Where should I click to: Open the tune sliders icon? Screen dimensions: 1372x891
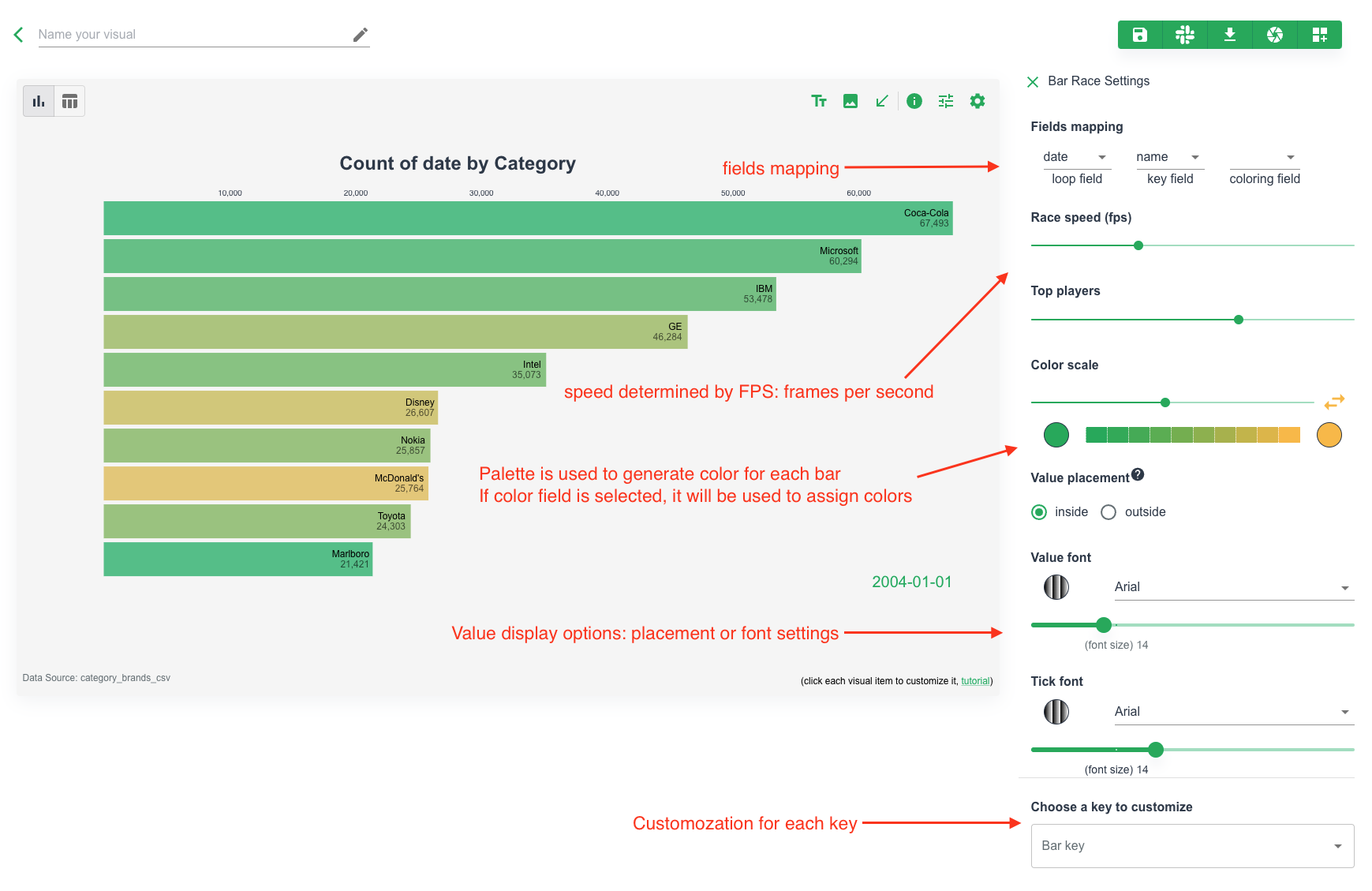946,101
